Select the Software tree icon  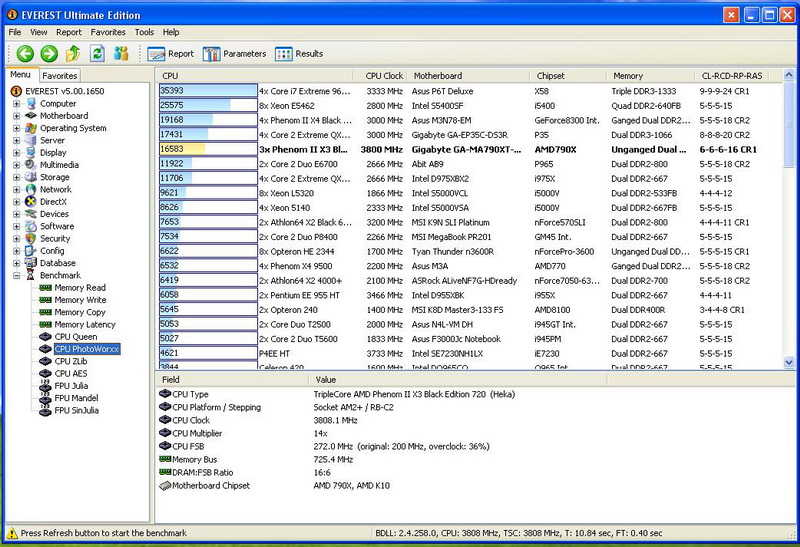[31, 226]
